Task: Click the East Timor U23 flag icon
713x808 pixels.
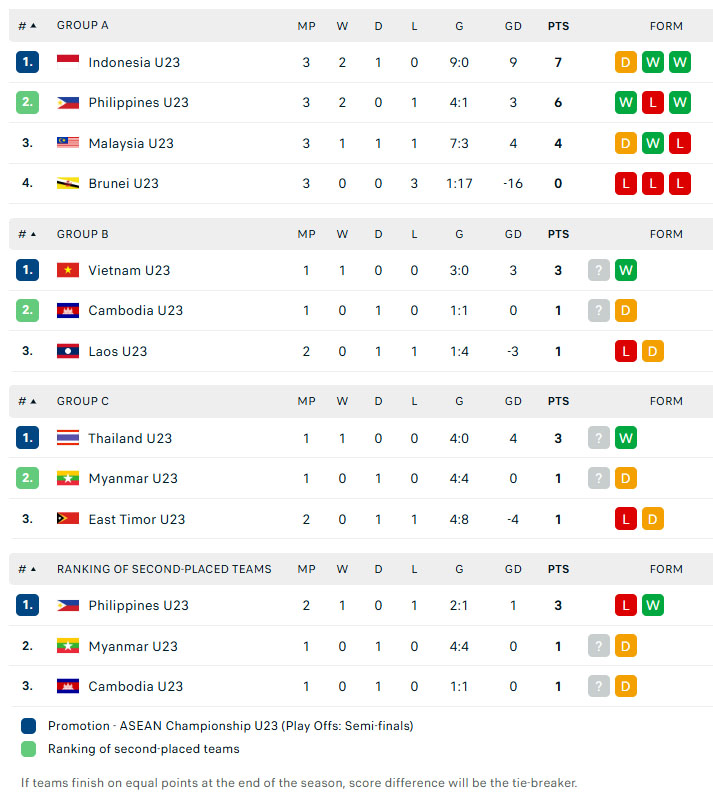Action: 67,519
